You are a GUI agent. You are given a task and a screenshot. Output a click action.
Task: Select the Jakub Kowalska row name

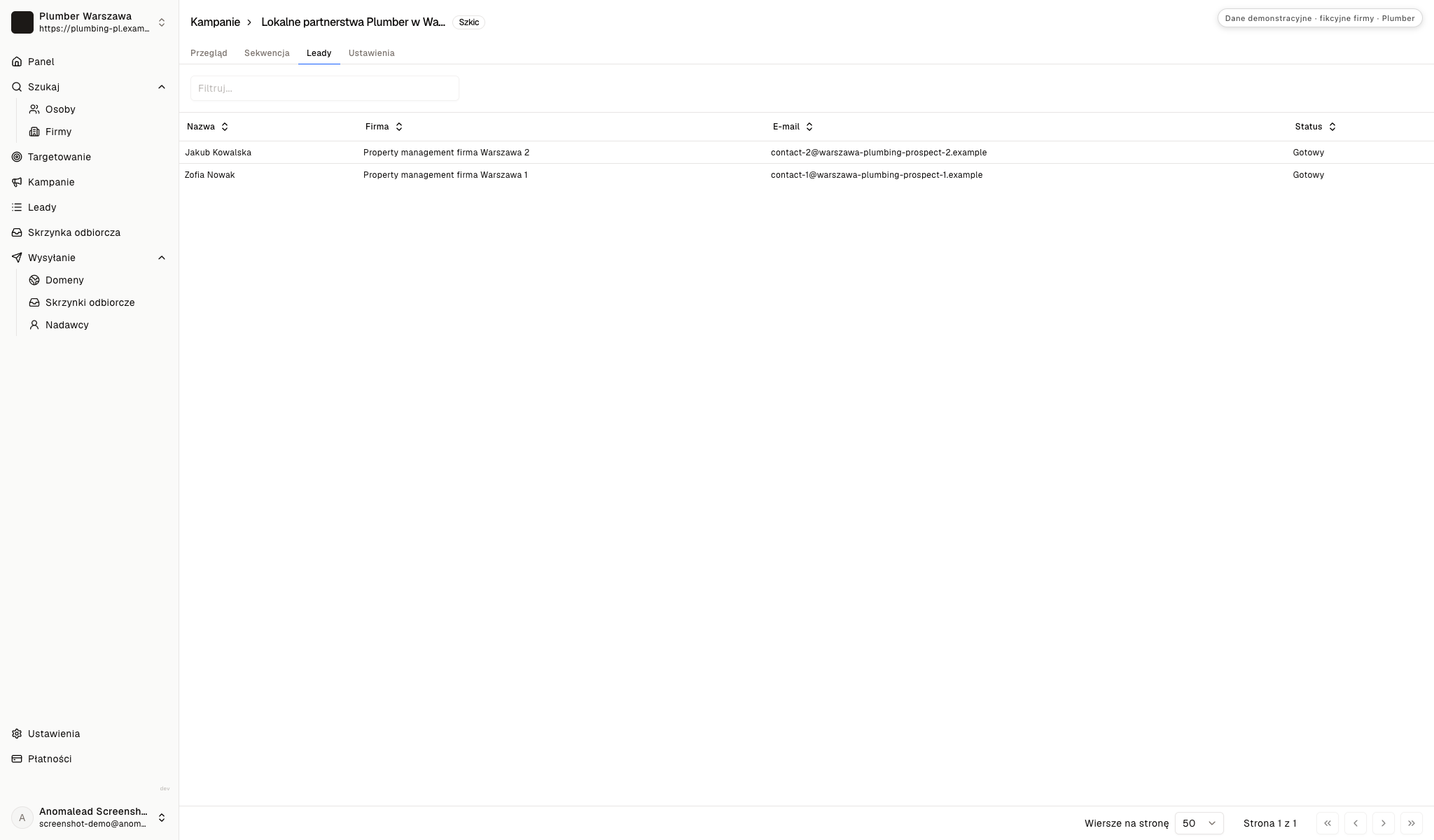218,153
